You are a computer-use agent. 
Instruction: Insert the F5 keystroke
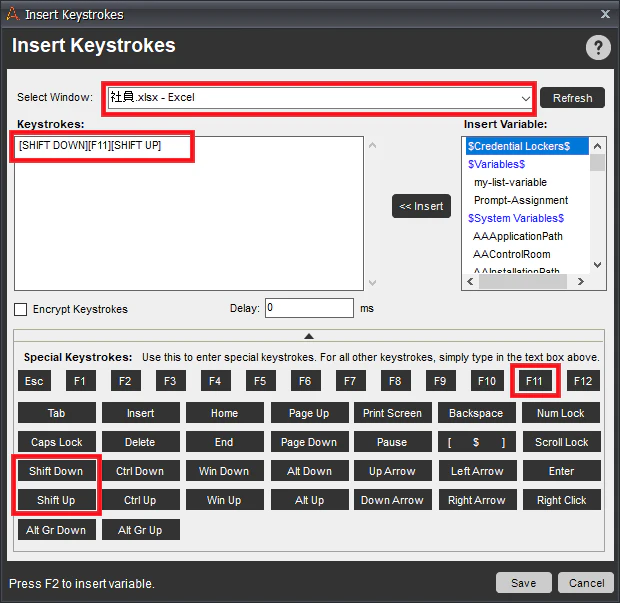[x=261, y=381]
